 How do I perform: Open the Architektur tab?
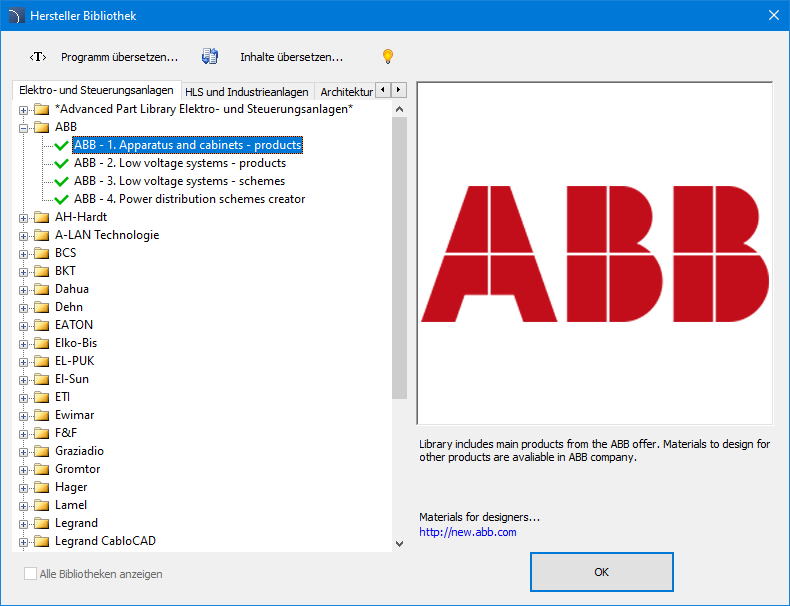pyautogui.click(x=346, y=92)
